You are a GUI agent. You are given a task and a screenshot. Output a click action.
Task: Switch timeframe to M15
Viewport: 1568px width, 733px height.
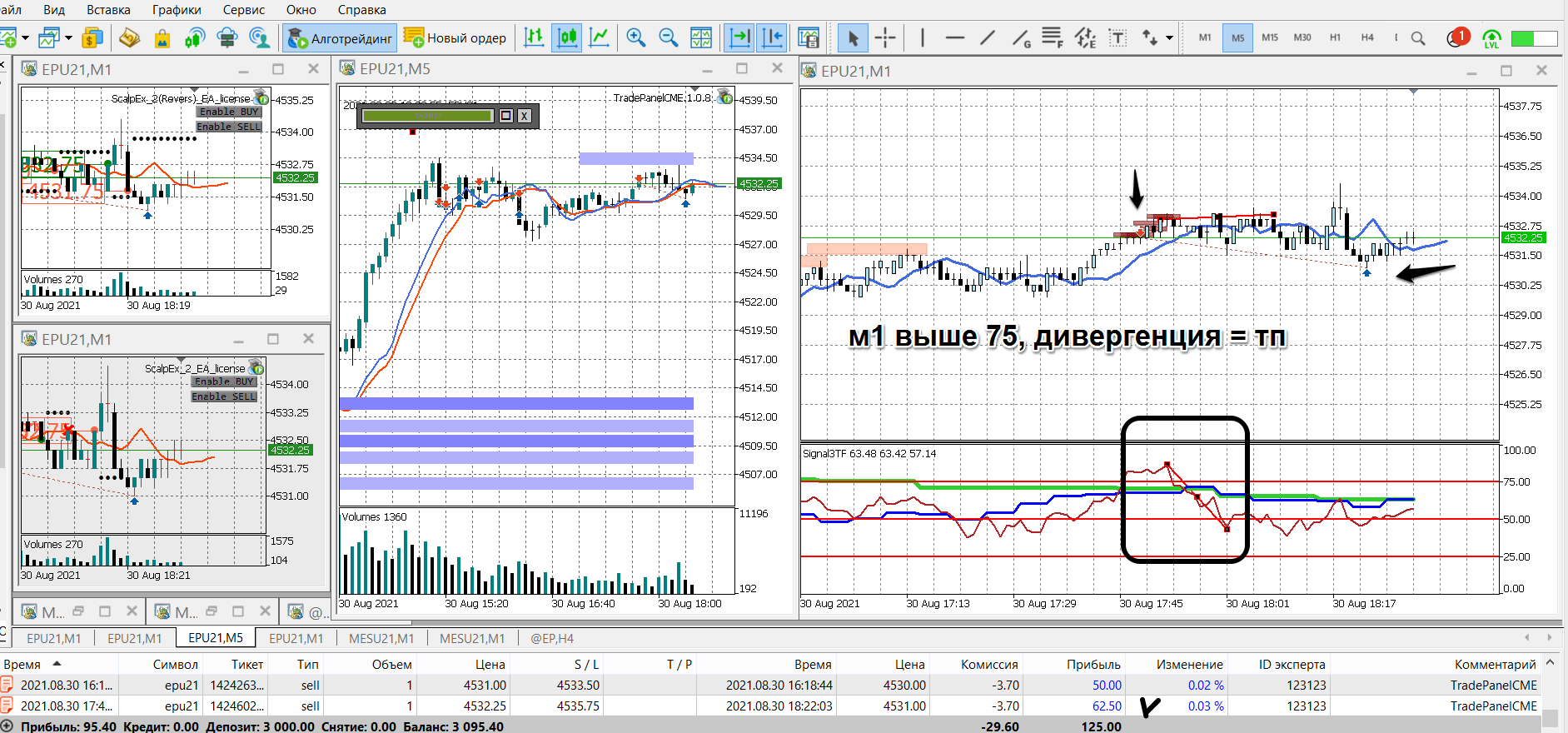pos(1269,37)
